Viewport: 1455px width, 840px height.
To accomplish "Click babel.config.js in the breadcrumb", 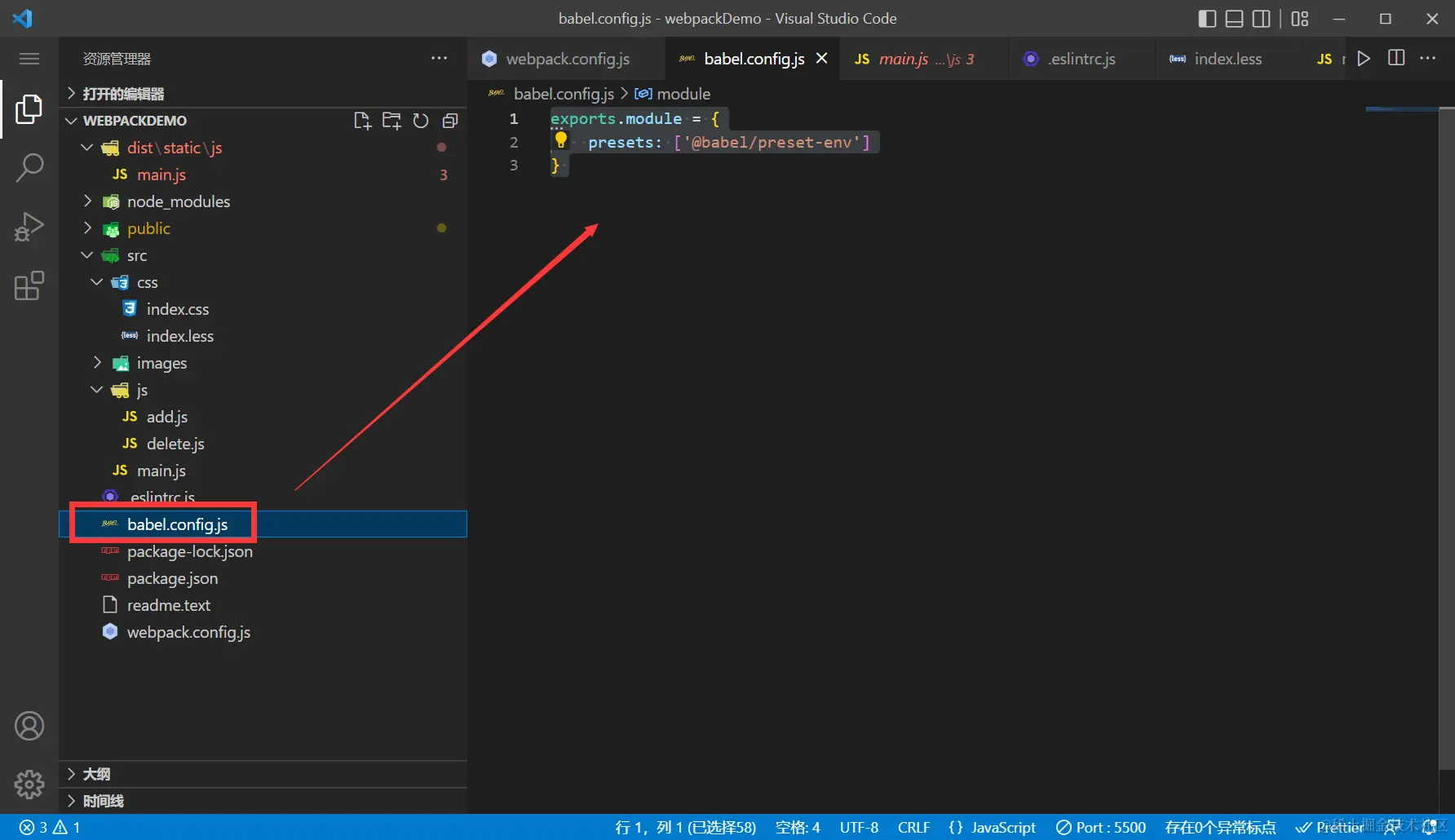I will (564, 94).
